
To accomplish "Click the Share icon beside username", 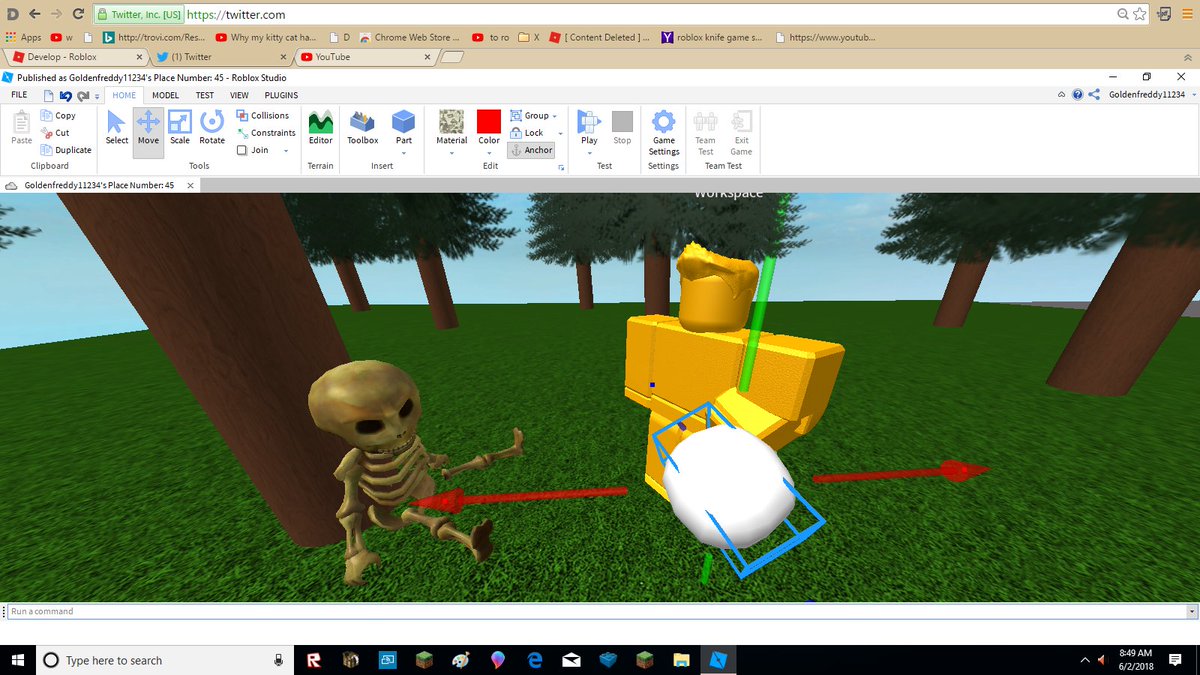I will [1093, 95].
